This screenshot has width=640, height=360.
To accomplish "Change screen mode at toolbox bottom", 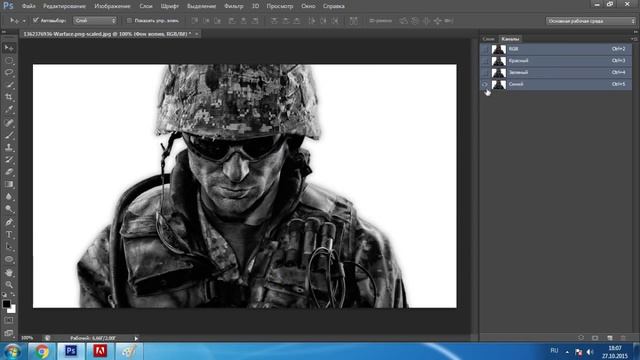I will click(x=9, y=333).
